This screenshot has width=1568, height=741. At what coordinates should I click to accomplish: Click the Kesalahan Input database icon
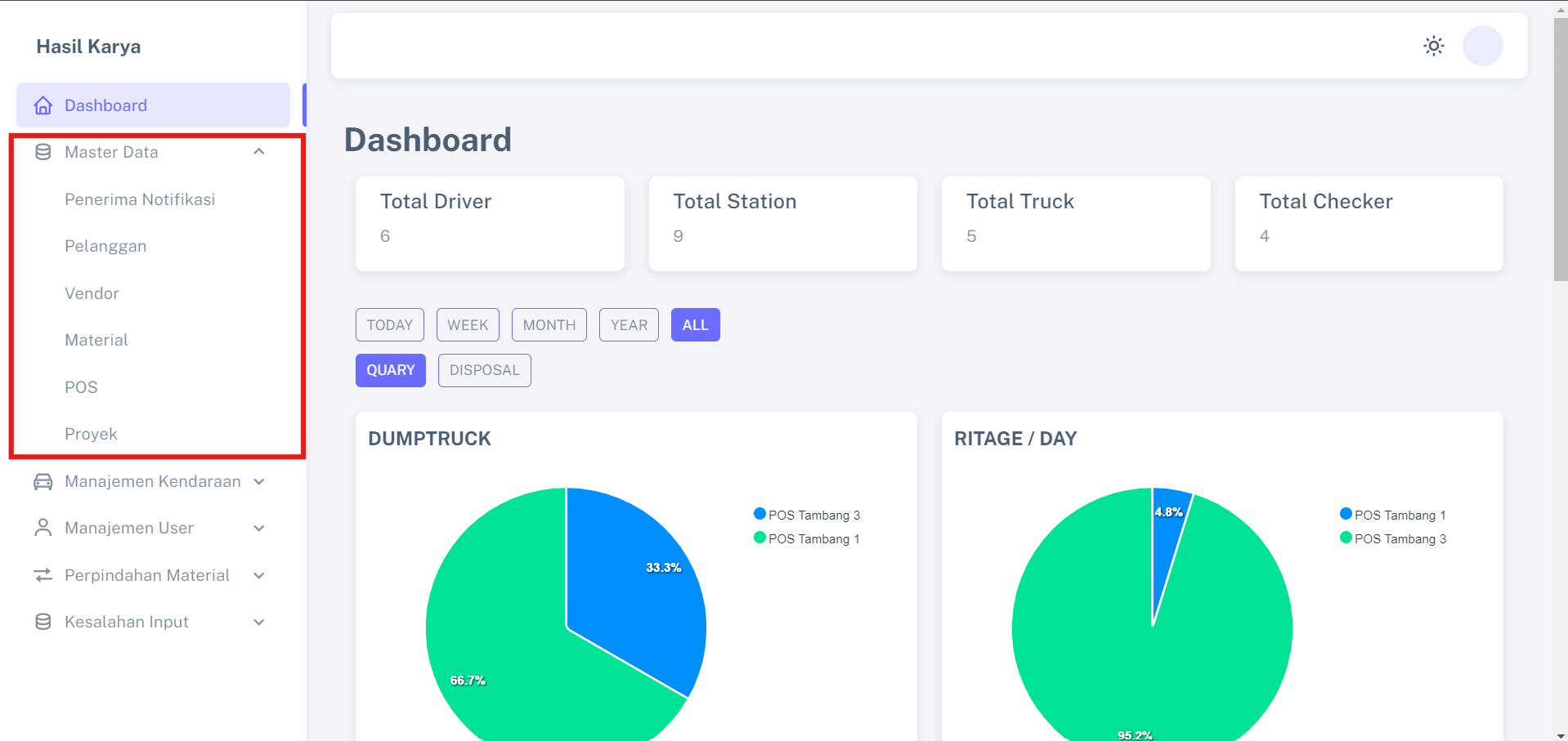[43, 622]
